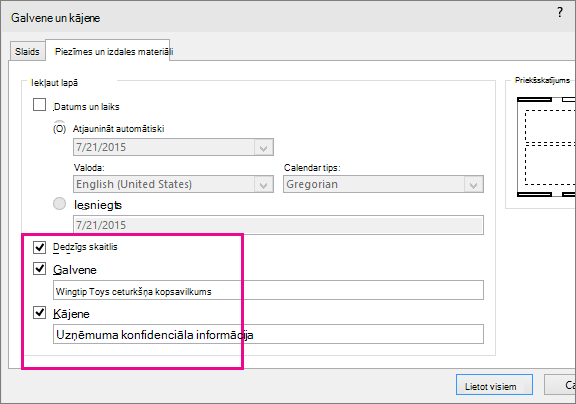Uncheck the Dedzīgs skaitlis checkbox
This screenshot has height=404, width=576.
point(40,247)
